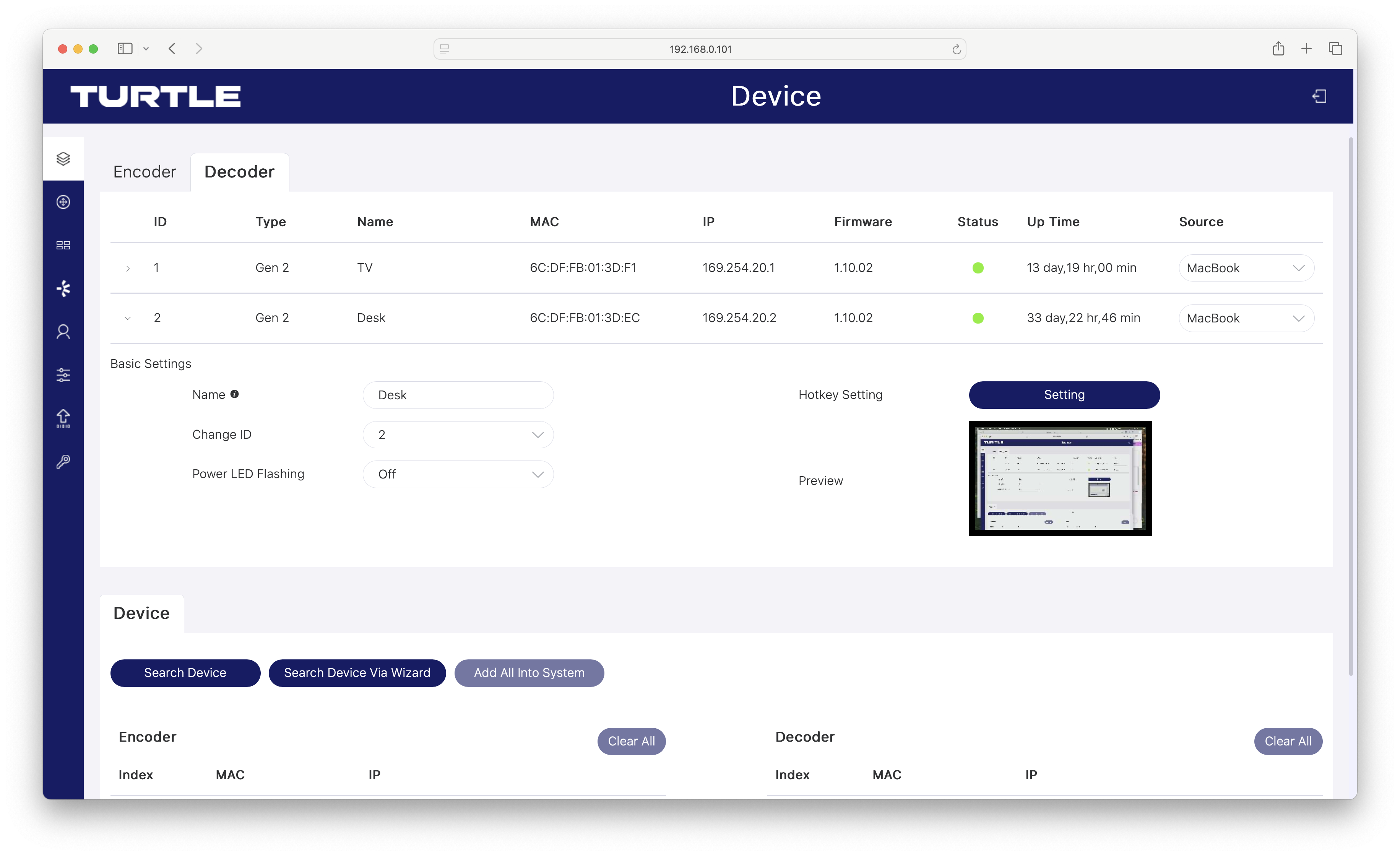Screen dimensions: 1400x856
Task: Expand the TV decoder row
Action: pyautogui.click(x=128, y=268)
